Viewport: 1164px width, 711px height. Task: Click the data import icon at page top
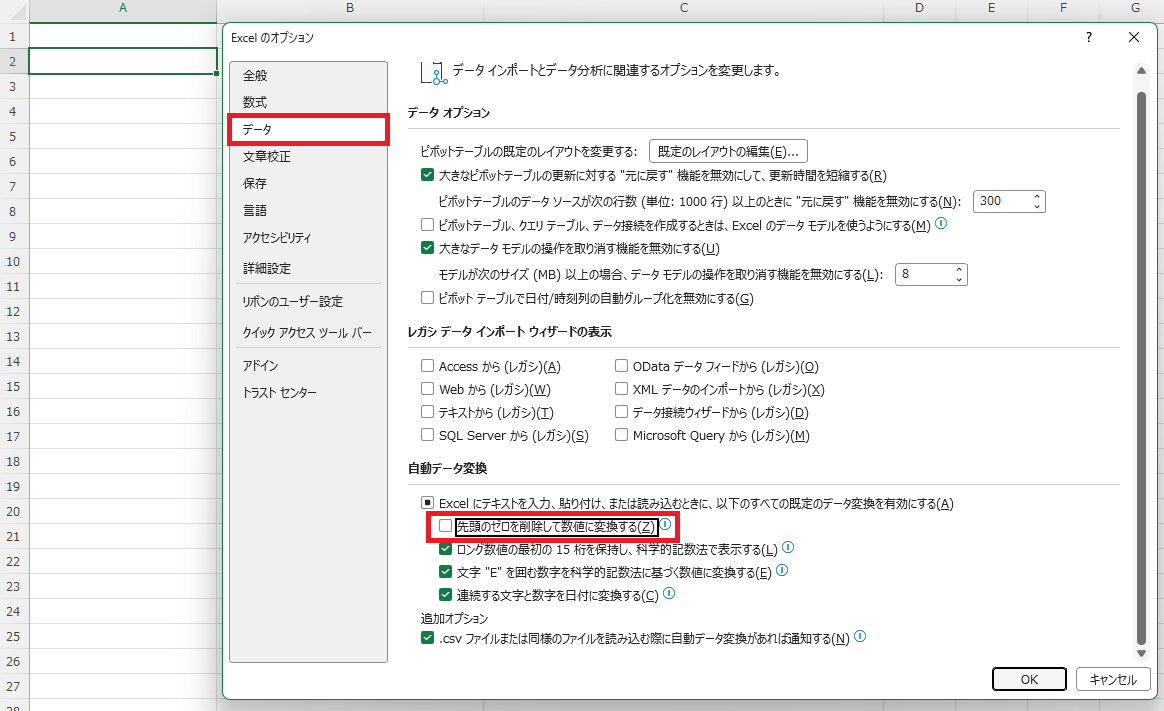pos(434,73)
